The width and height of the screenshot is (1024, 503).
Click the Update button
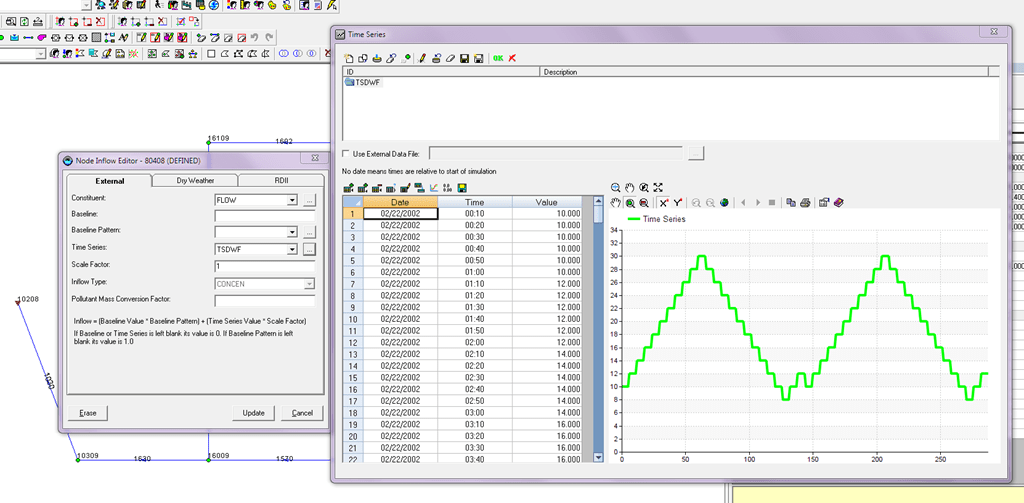pyautogui.click(x=253, y=413)
